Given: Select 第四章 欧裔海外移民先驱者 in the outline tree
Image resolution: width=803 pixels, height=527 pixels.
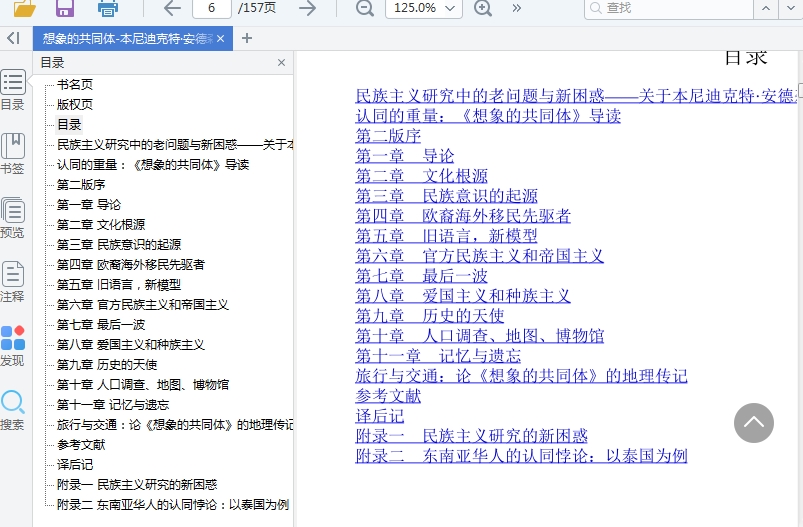Looking at the screenshot, I should 131,264.
